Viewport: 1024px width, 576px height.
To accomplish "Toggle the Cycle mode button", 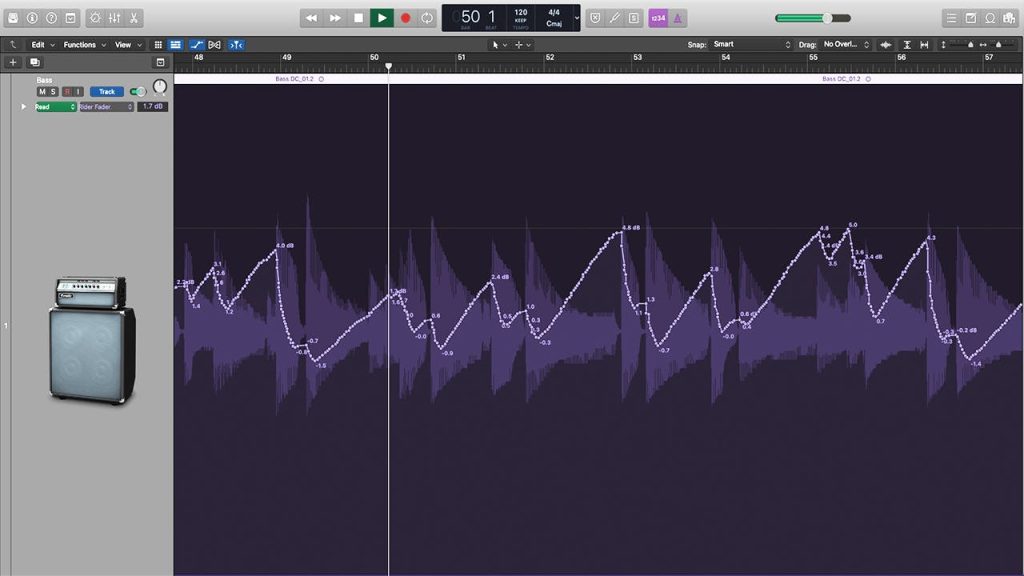I will [428, 18].
